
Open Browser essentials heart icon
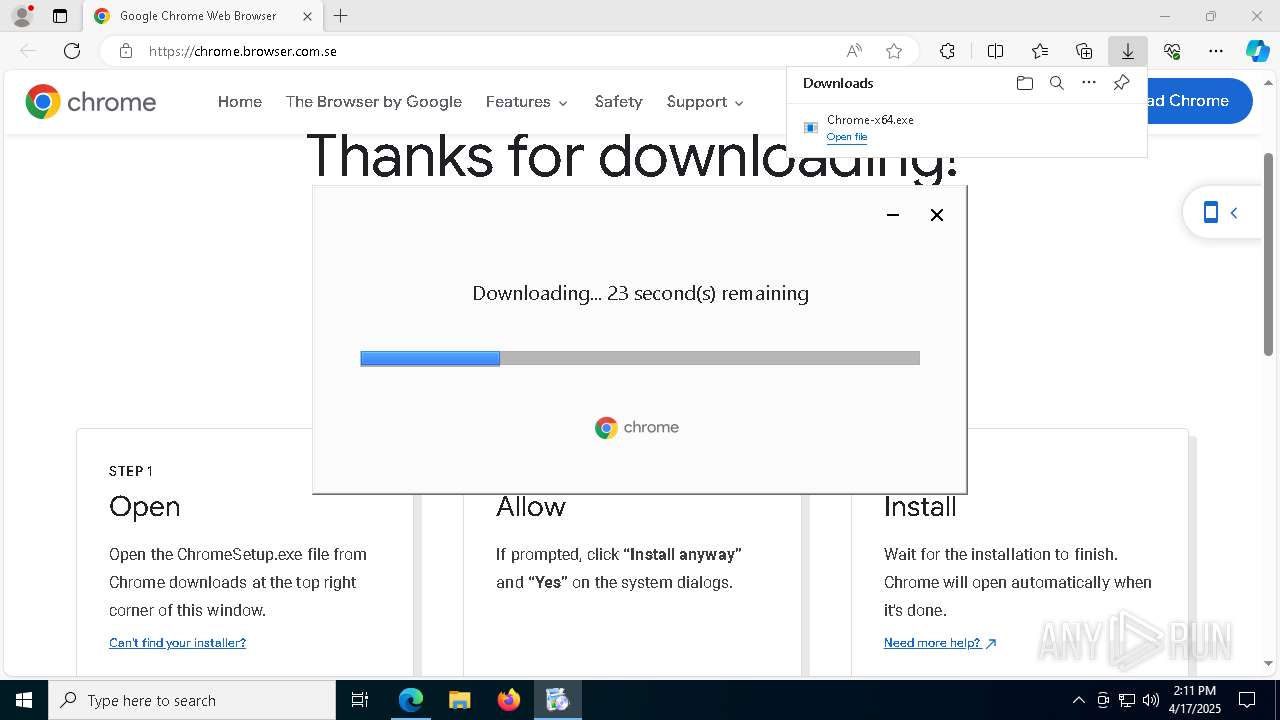[1172, 51]
